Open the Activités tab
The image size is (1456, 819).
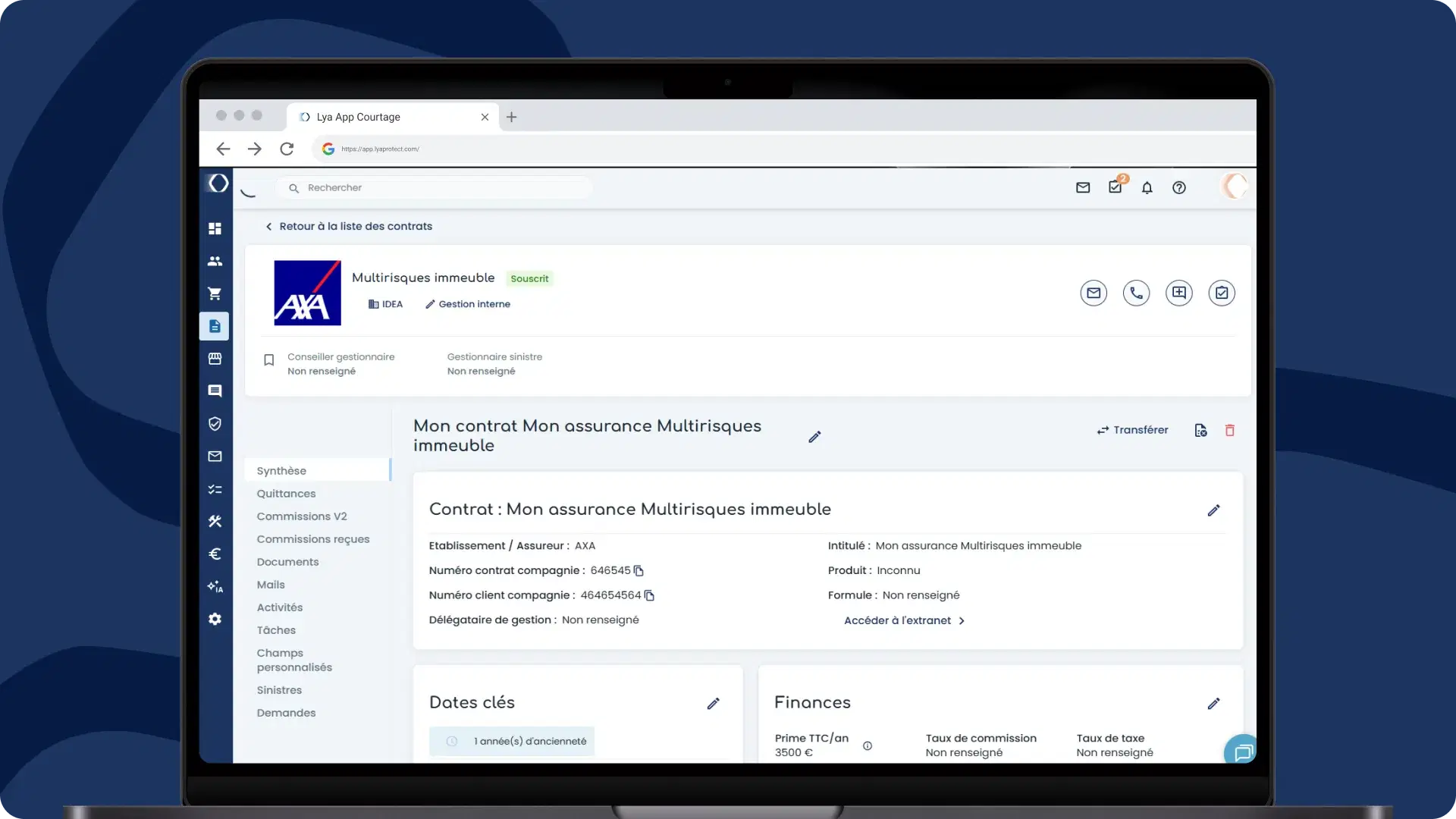[279, 607]
